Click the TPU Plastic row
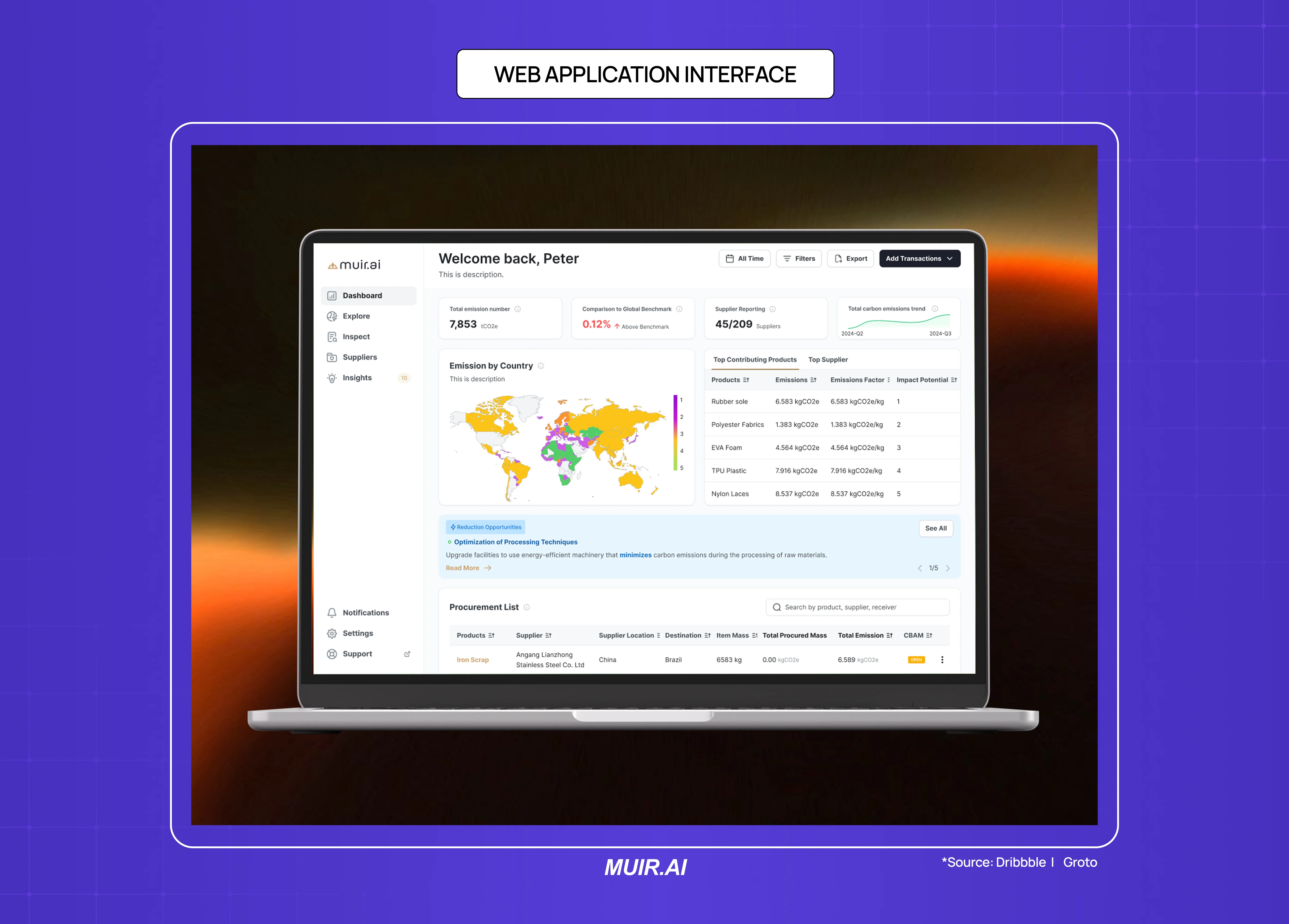The width and height of the screenshot is (1289, 924). [x=833, y=471]
